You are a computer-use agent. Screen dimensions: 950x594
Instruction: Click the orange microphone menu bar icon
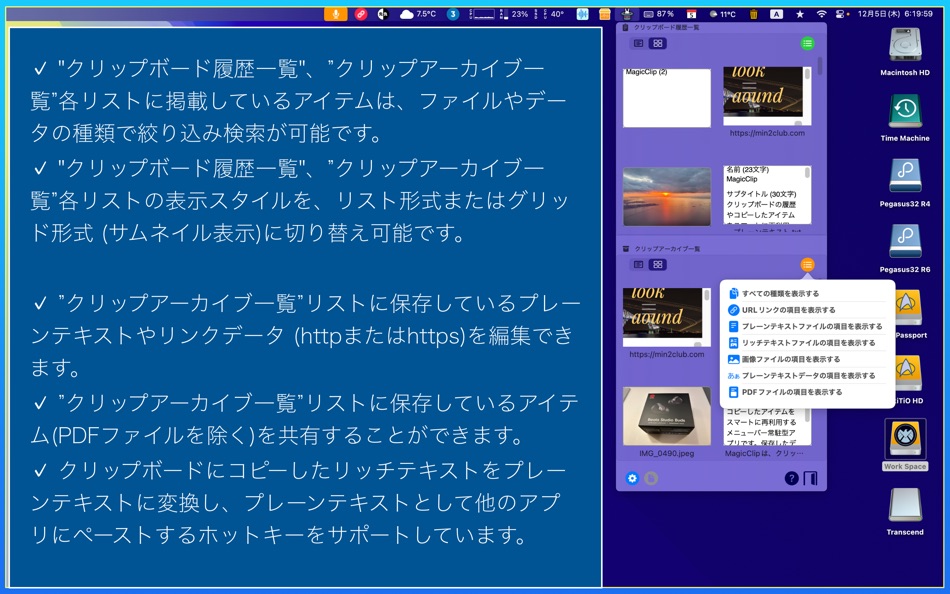336,13
